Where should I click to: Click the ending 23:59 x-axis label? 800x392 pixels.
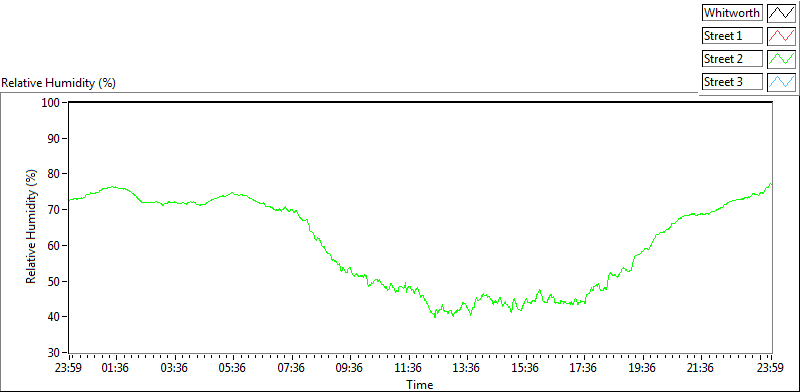click(772, 369)
